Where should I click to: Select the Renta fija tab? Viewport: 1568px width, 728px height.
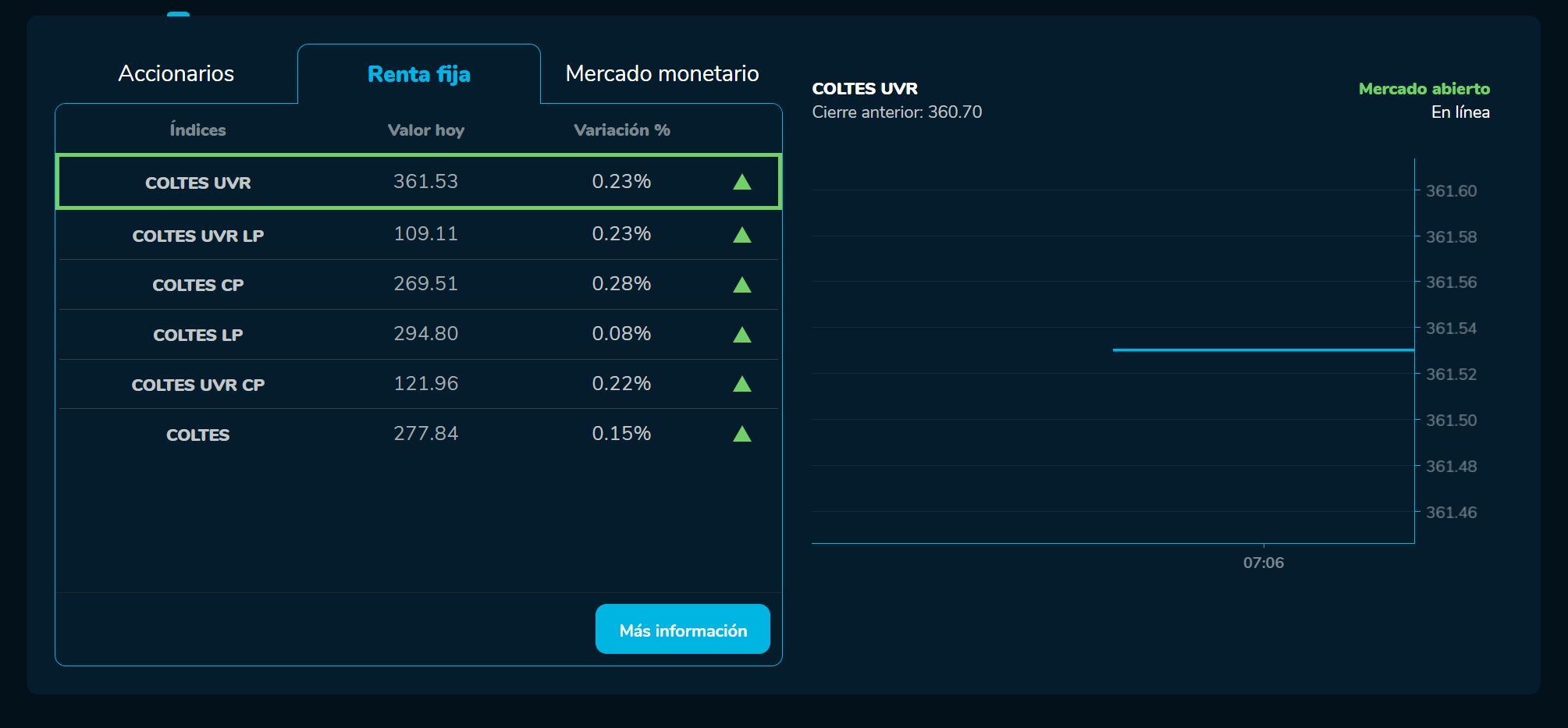(x=418, y=74)
